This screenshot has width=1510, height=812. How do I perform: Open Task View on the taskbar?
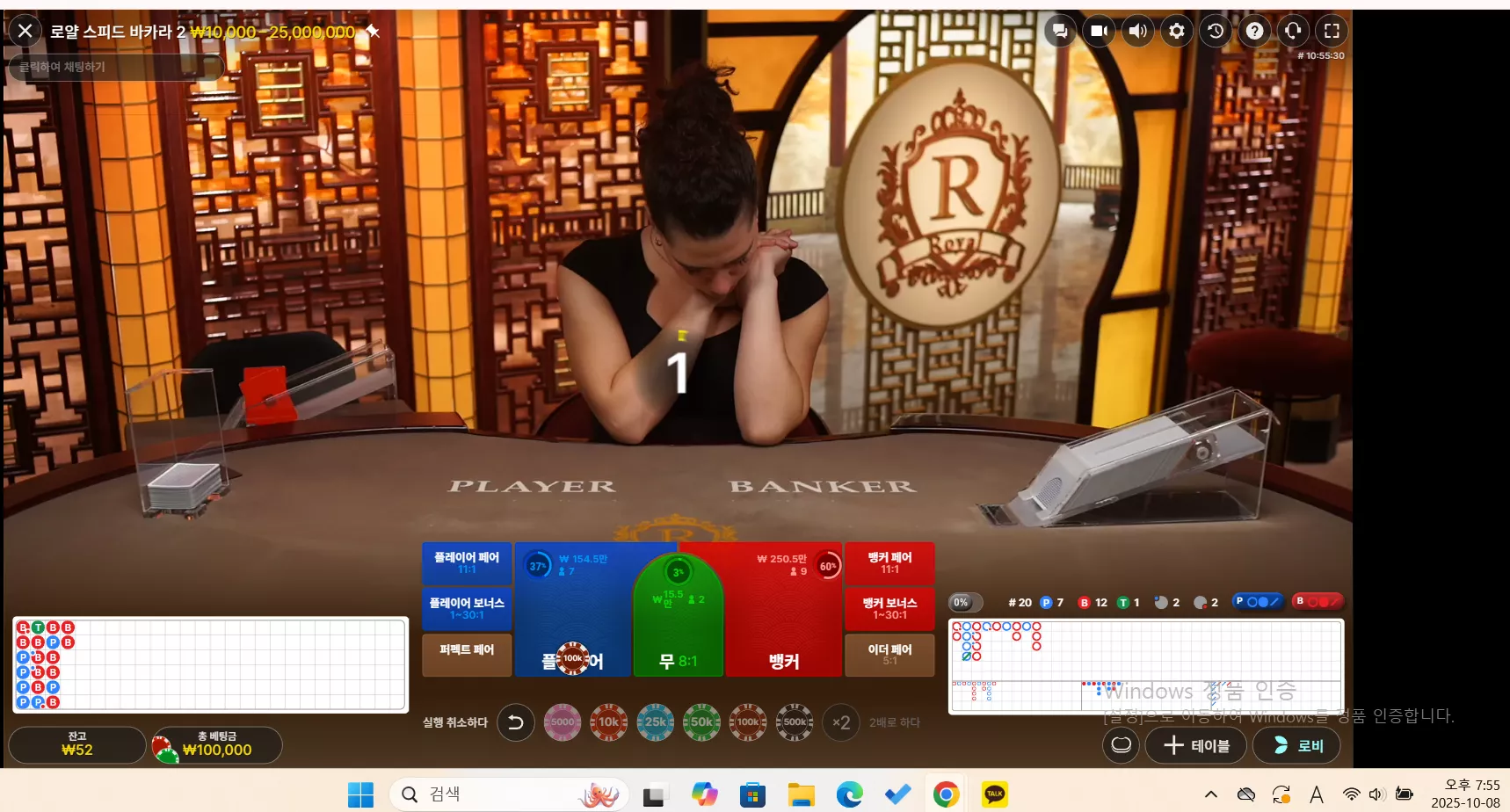pyautogui.click(x=655, y=794)
